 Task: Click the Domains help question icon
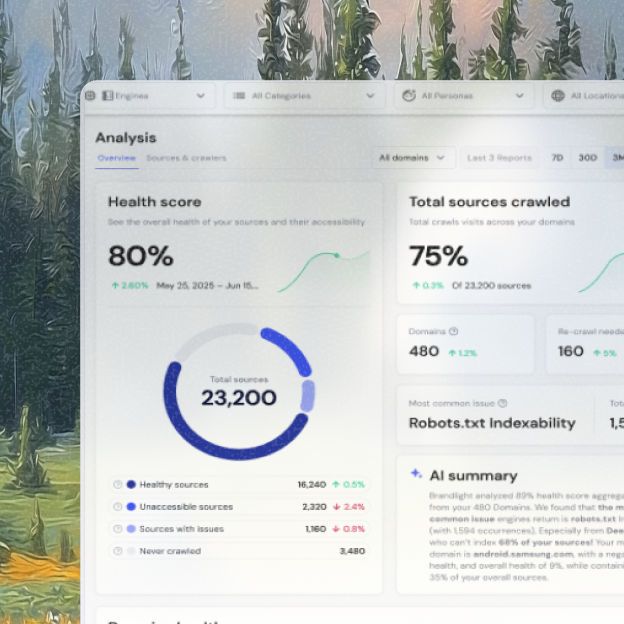coord(453,331)
